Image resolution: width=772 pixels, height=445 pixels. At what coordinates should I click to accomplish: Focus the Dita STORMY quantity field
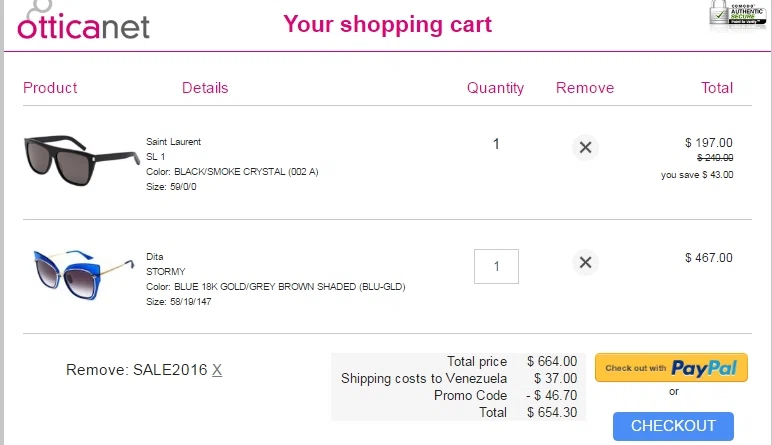[496, 266]
